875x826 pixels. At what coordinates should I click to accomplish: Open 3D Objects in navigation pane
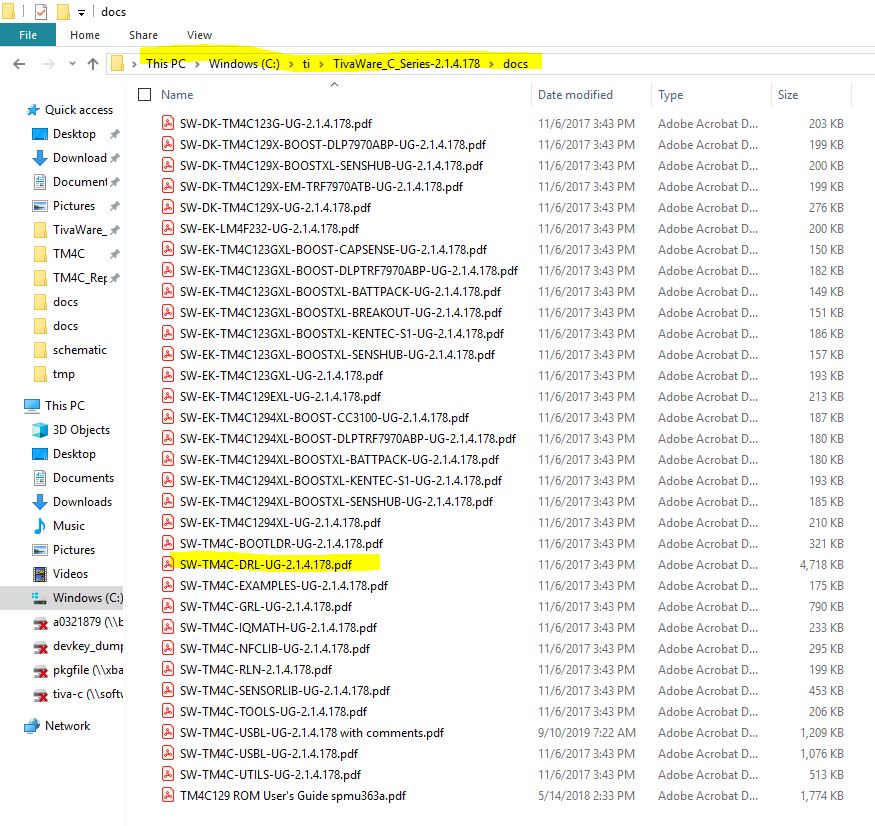pos(81,430)
